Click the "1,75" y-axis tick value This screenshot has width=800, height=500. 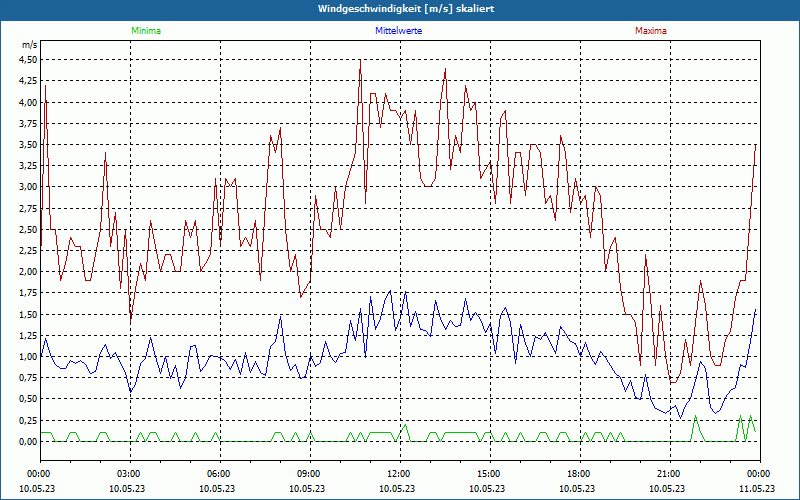[x=29, y=293]
